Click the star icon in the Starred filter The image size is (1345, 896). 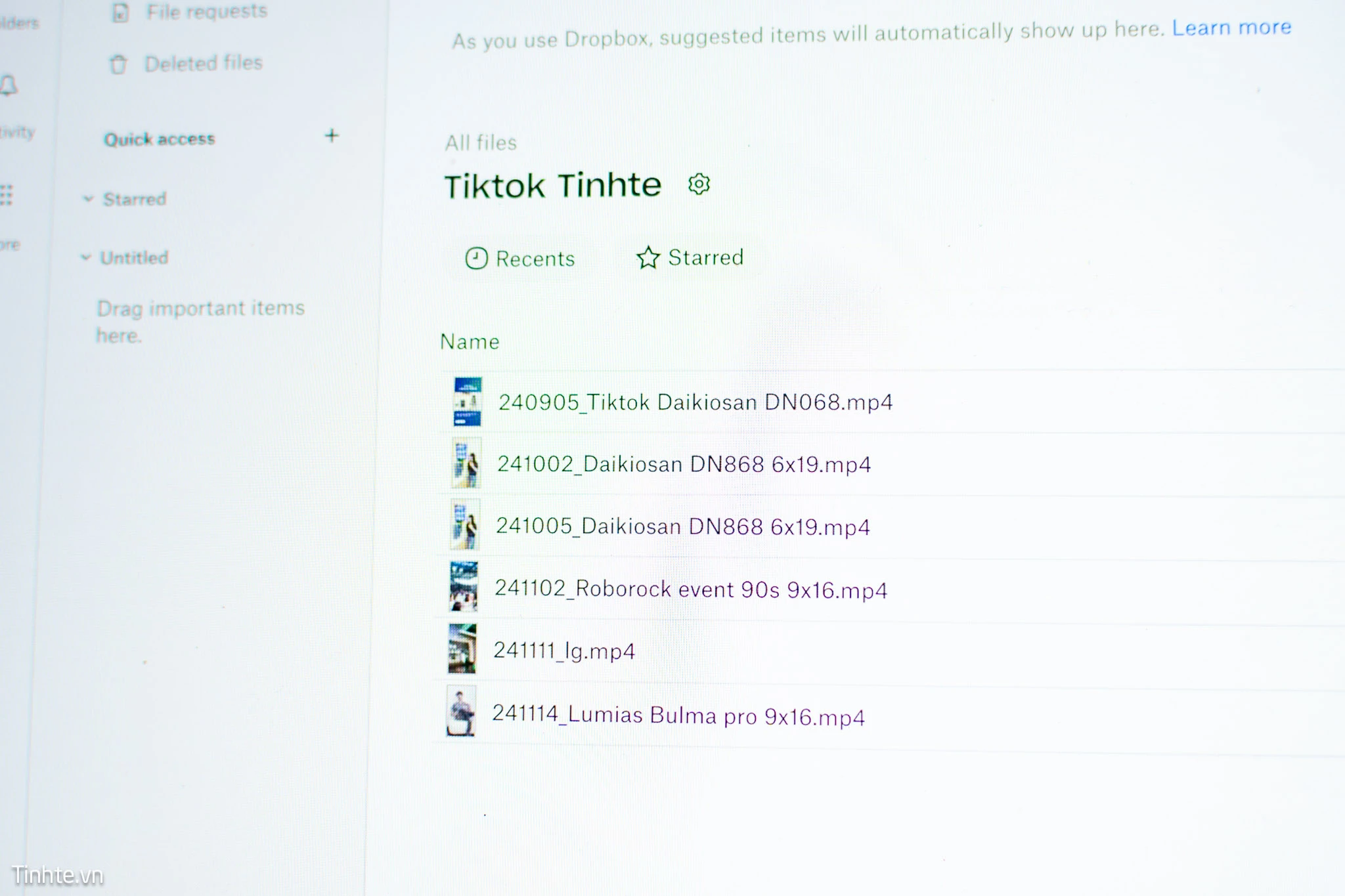pyautogui.click(x=648, y=257)
